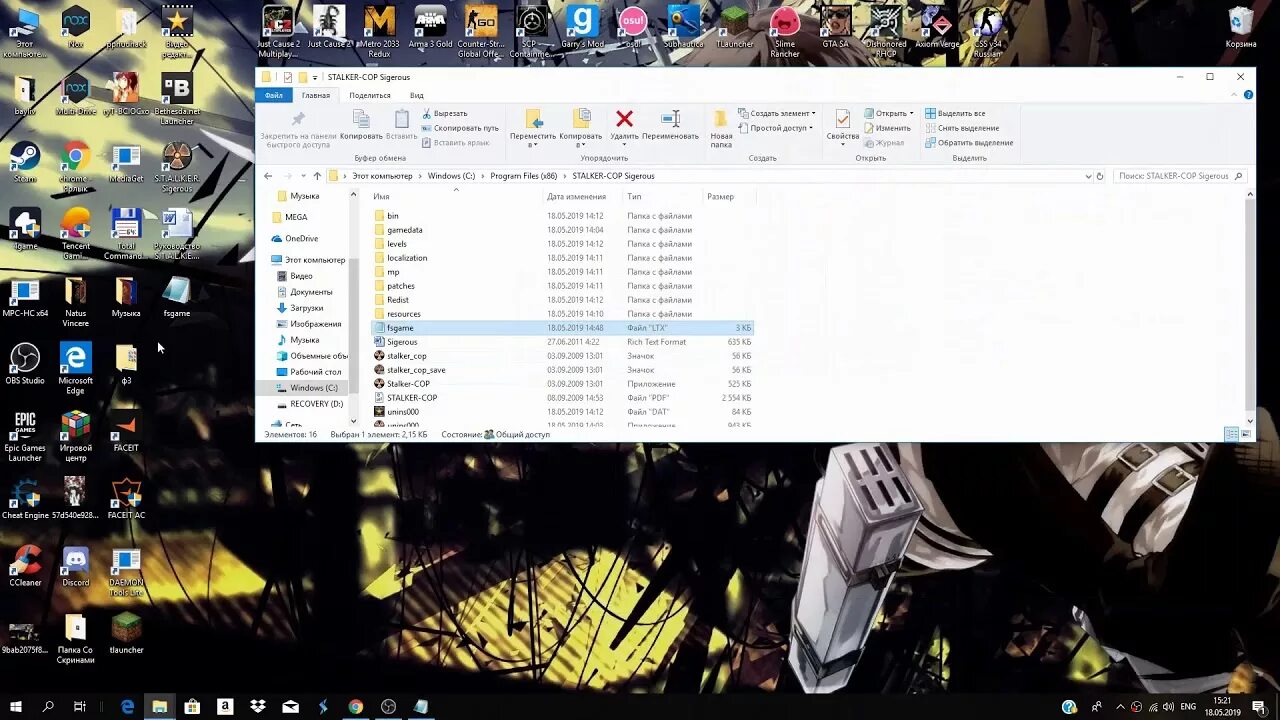Open Chrome from the taskbar
The width and height of the screenshot is (1280, 720).
[355, 706]
